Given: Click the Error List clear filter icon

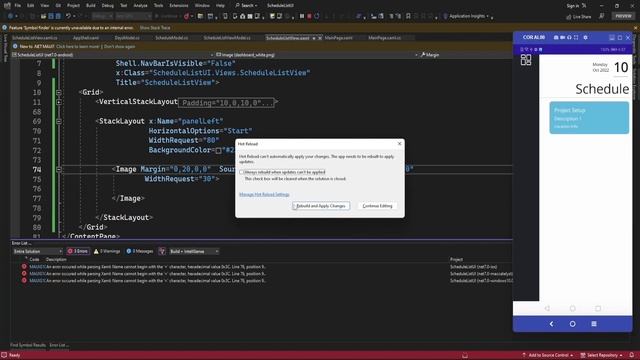Looking at the screenshot, I should click(x=162, y=251).
